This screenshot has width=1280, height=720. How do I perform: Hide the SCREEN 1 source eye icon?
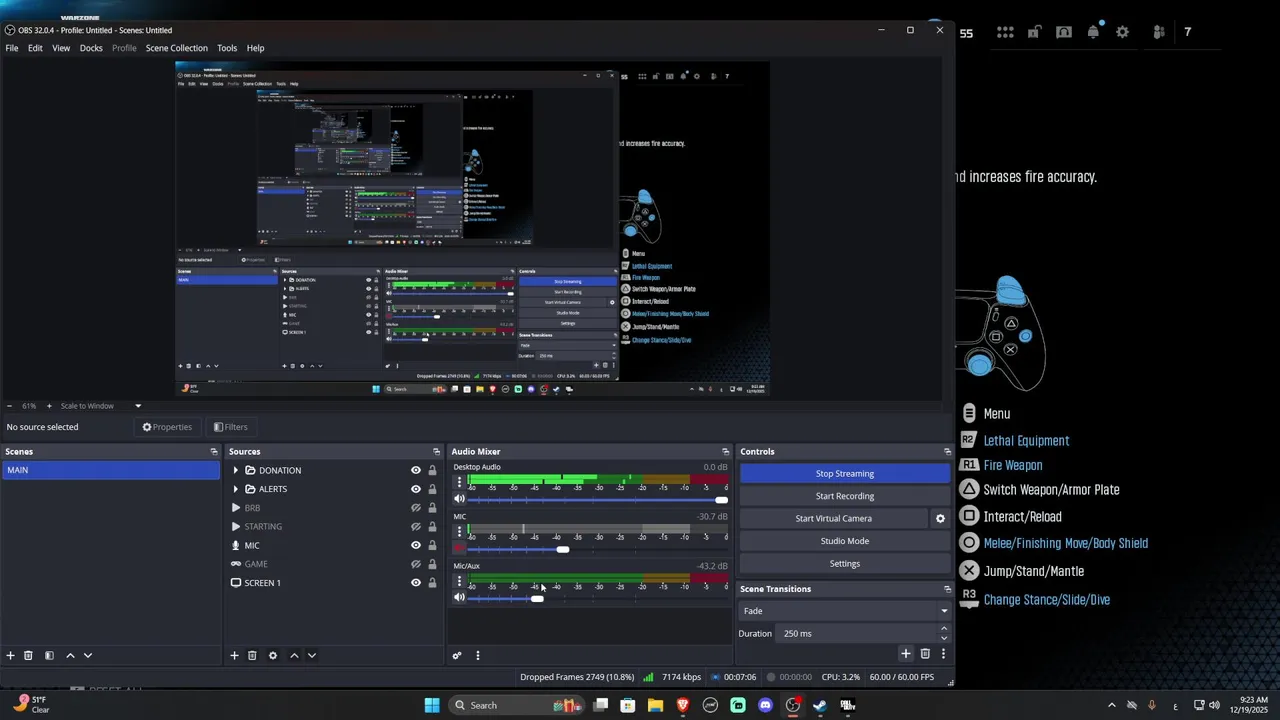tap(416, 583)
